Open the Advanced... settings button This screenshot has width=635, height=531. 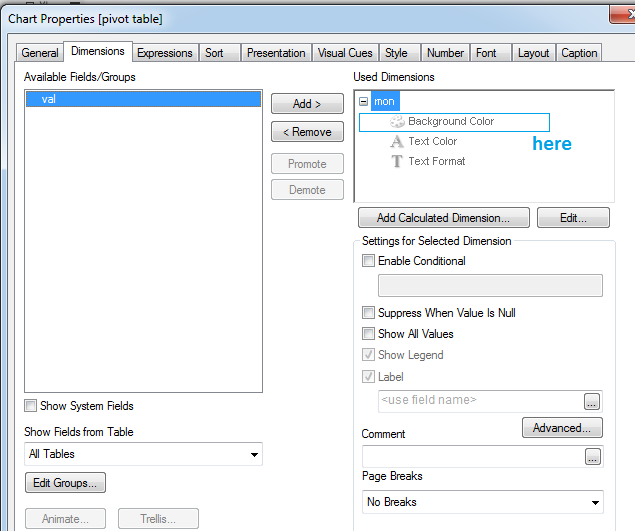coord(562,428)
